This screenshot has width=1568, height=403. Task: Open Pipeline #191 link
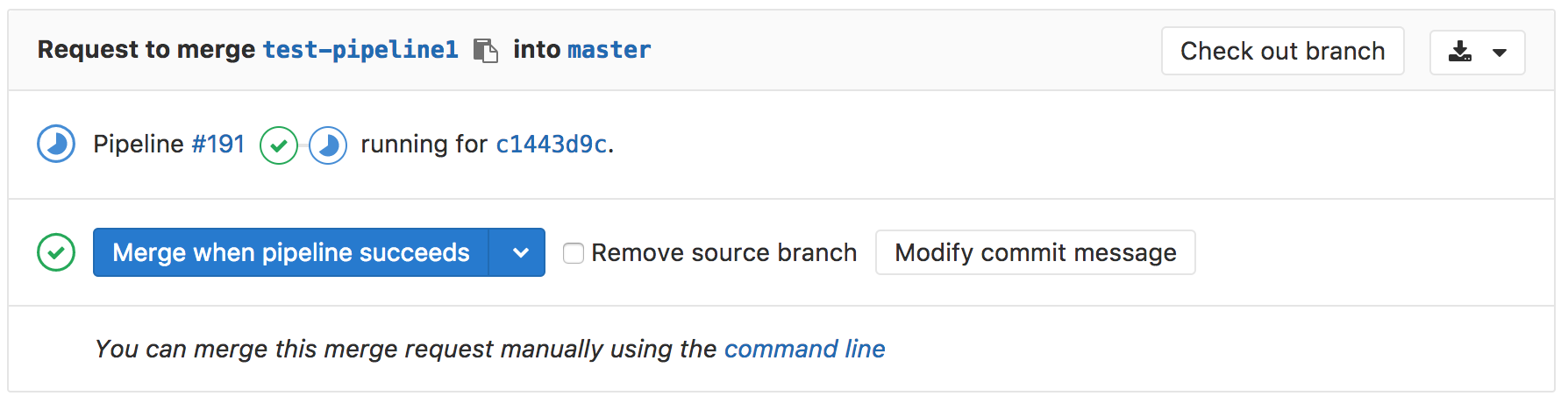pos(218,144)
